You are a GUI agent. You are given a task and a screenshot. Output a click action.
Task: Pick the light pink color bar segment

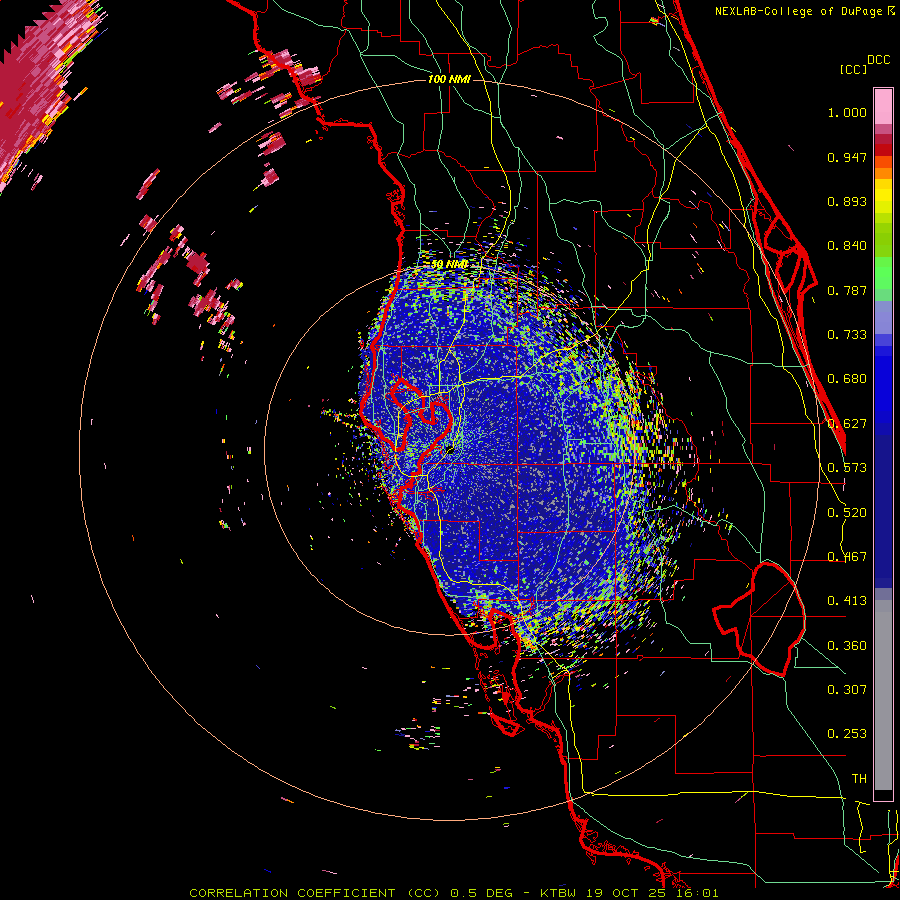[x=883, y=106]
